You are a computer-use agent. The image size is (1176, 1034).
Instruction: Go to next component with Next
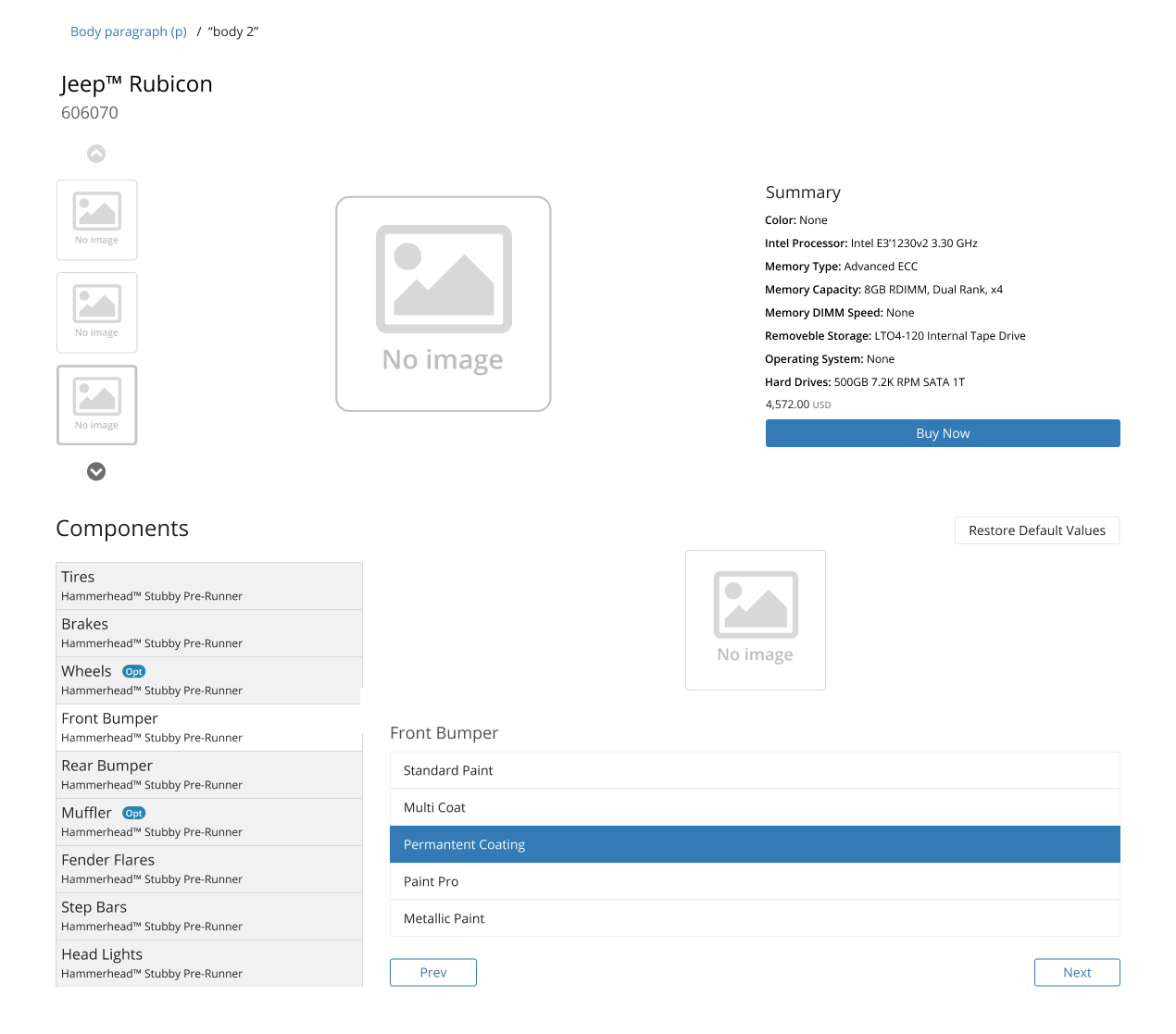(1077, 972)
